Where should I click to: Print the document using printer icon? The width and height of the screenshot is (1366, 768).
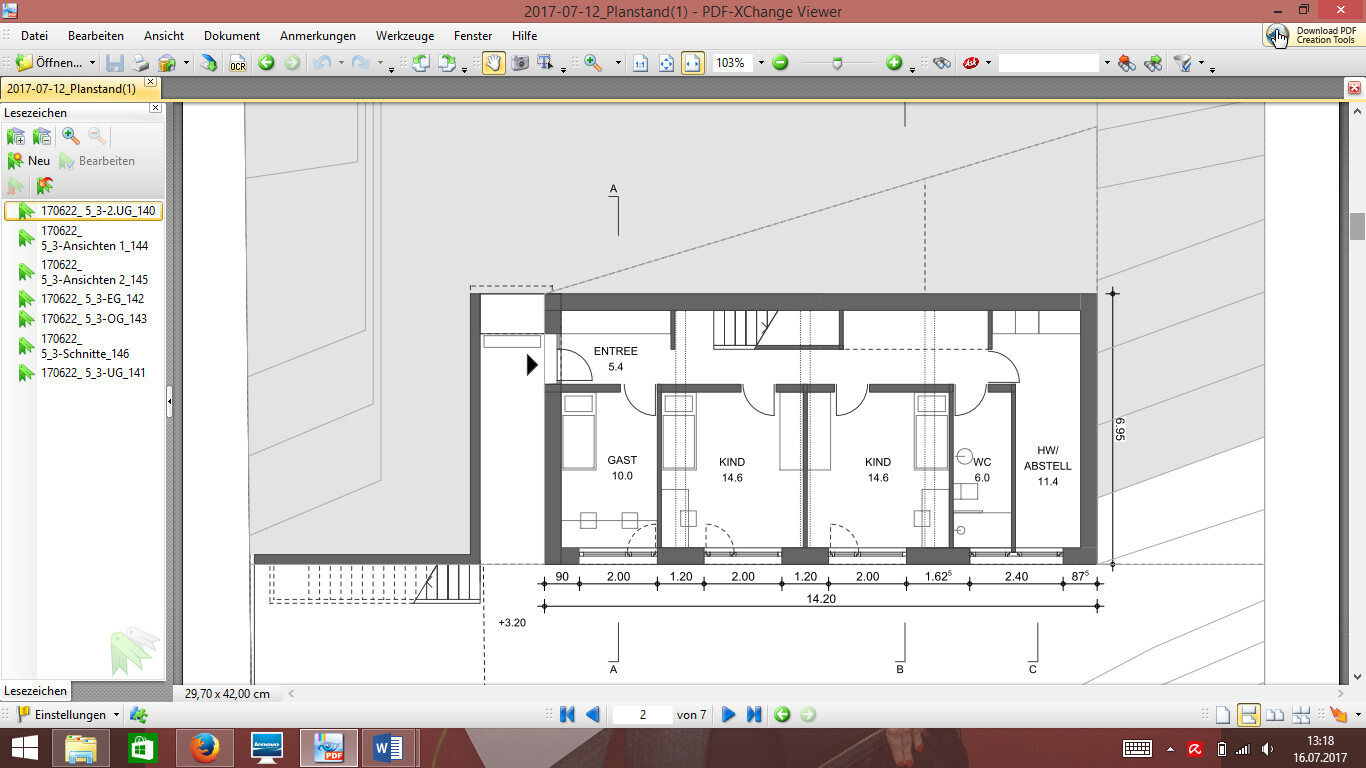tap(141, 63)
